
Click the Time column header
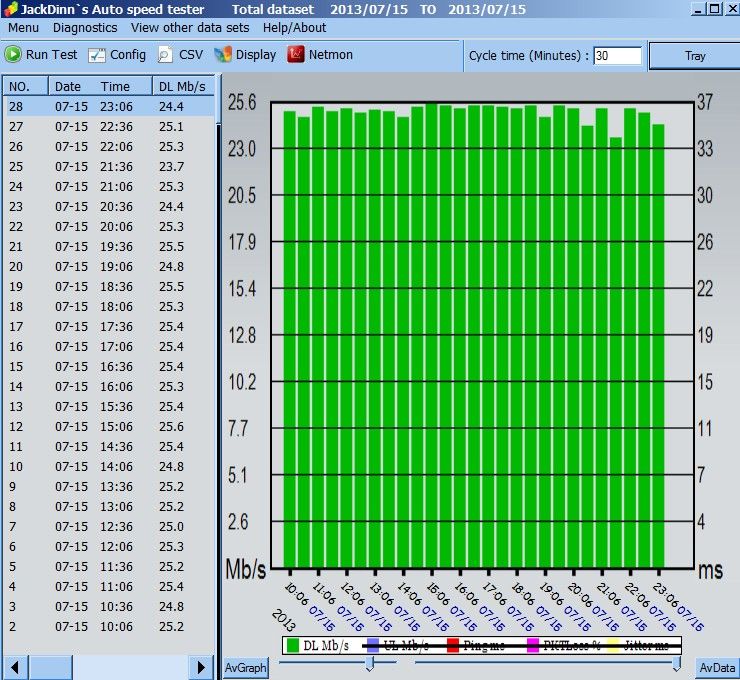coord(115,86)
